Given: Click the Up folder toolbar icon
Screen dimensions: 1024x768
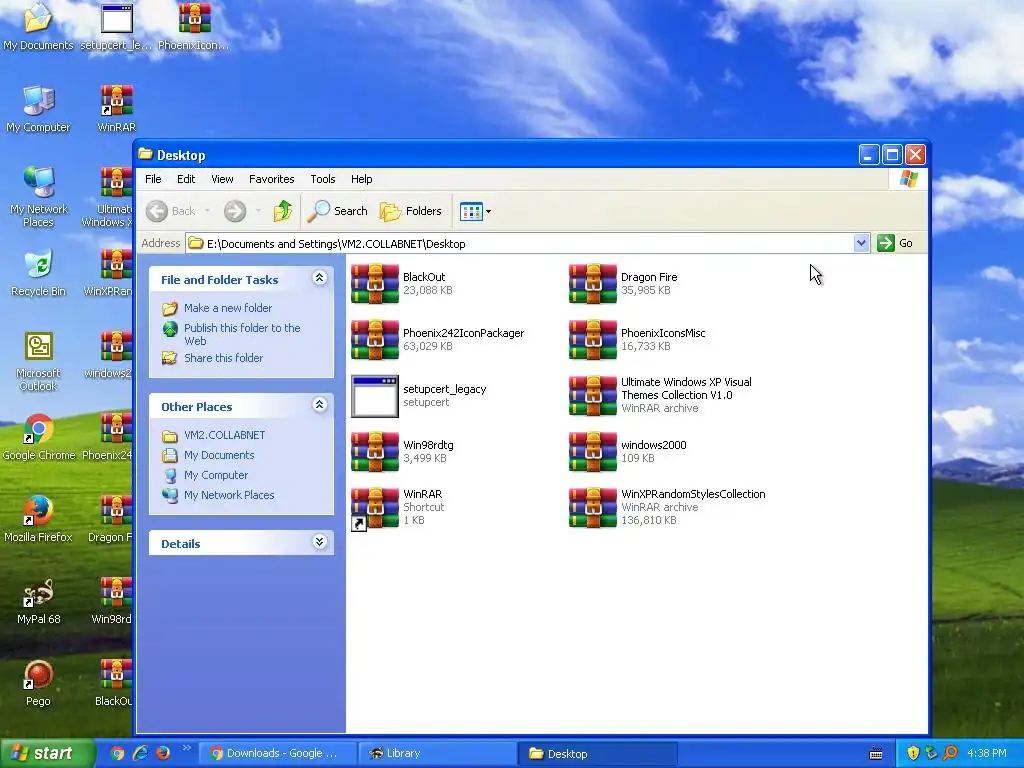Looking at the screenshot, I should click(283, 211).
